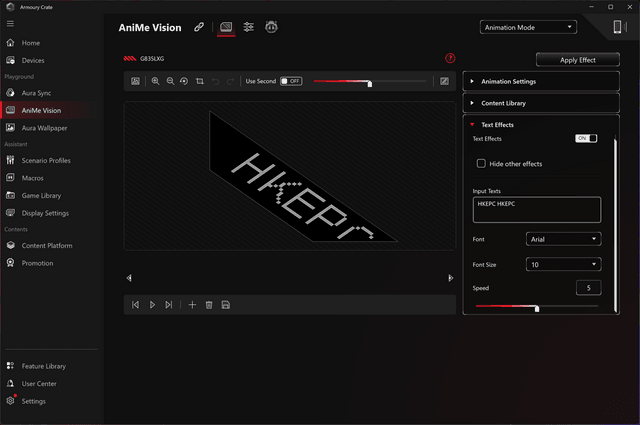
Task: Click the Macros sidebar icon
Action: [11, 178]
